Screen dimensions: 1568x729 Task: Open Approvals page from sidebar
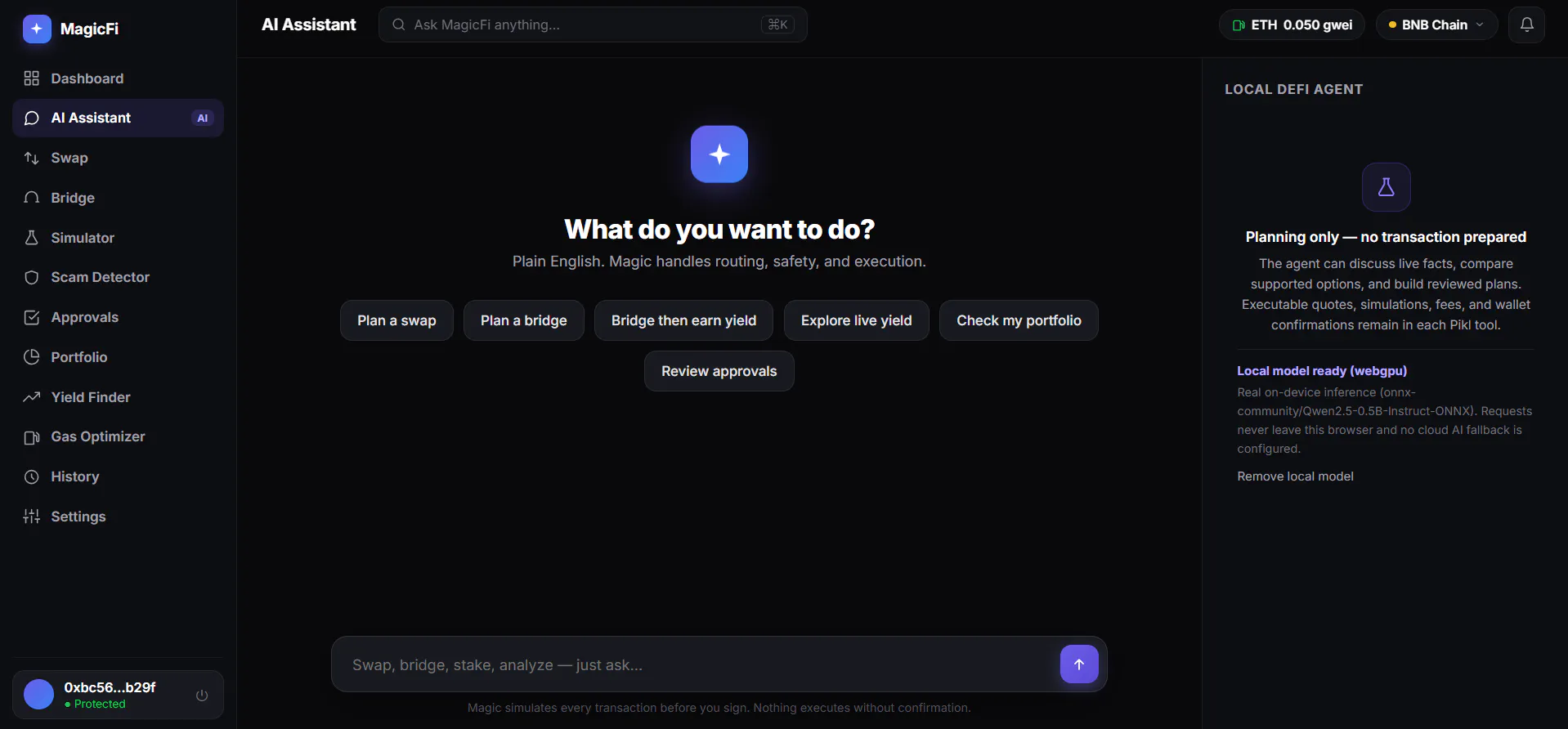point(118,318)
